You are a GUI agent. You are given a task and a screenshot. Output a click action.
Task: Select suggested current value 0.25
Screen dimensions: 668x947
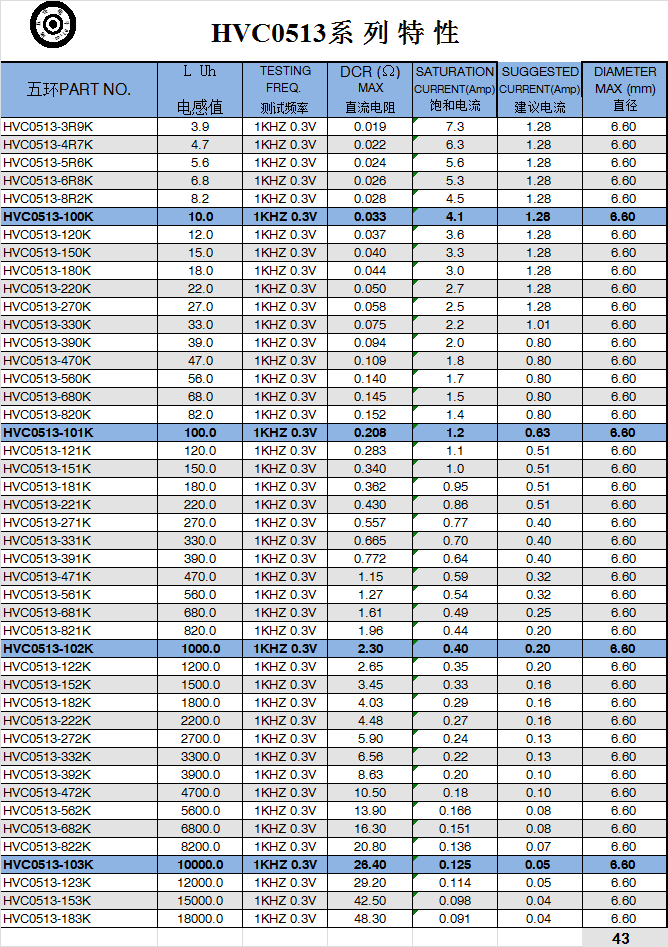point(538,613)
